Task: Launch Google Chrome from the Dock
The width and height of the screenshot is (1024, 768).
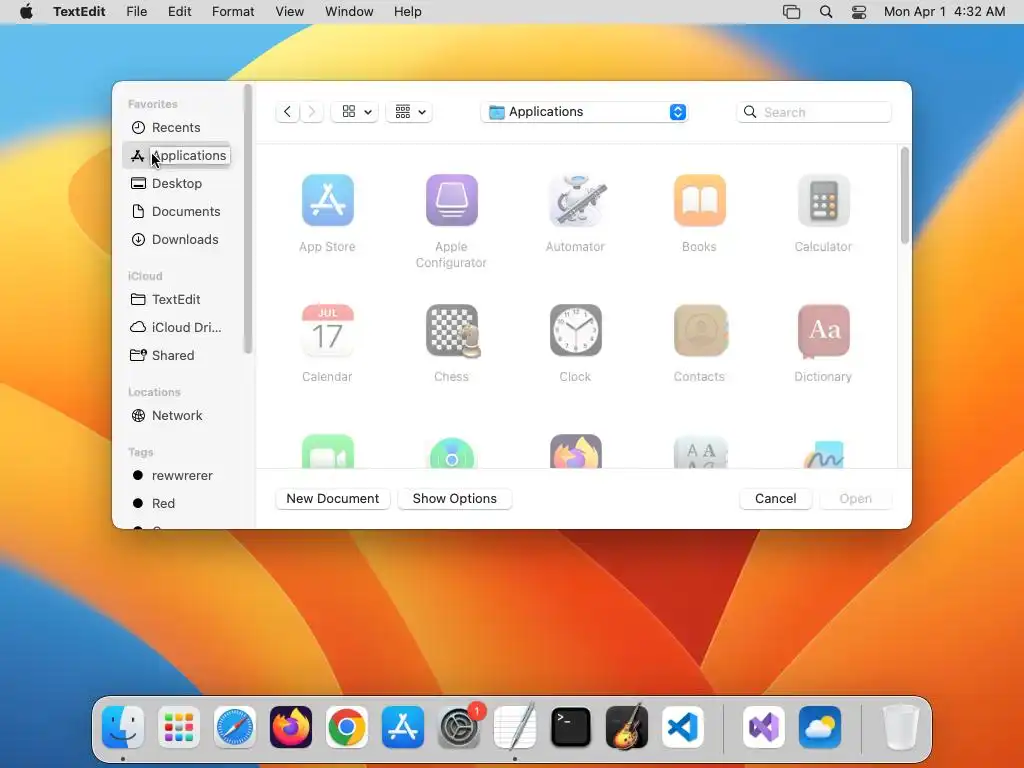Action: [347, 727]
